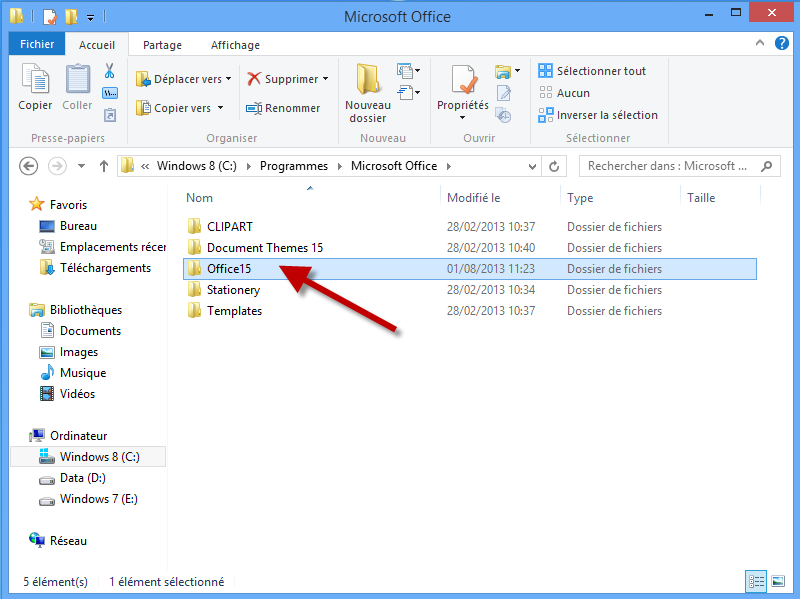Go up one folder level arrow
Viewport: 800px width, 599px height.
104,166
